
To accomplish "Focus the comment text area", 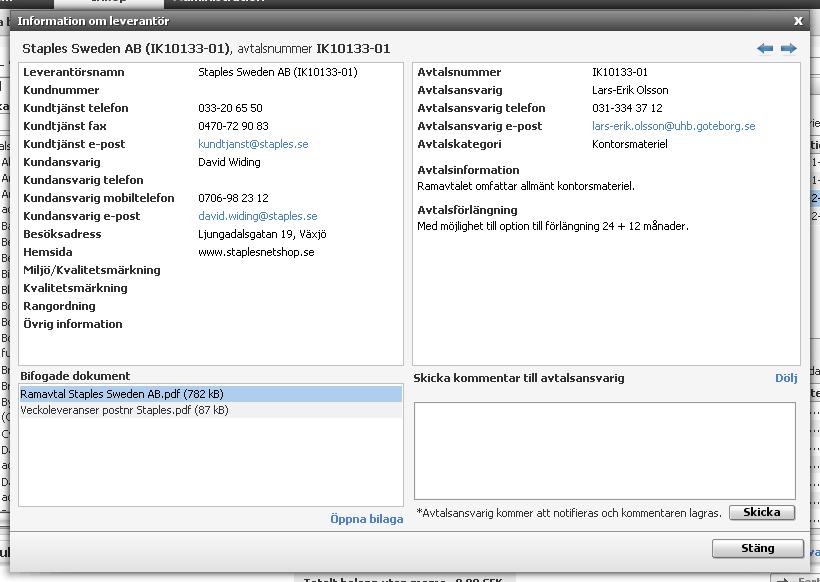I will (605, 451).
